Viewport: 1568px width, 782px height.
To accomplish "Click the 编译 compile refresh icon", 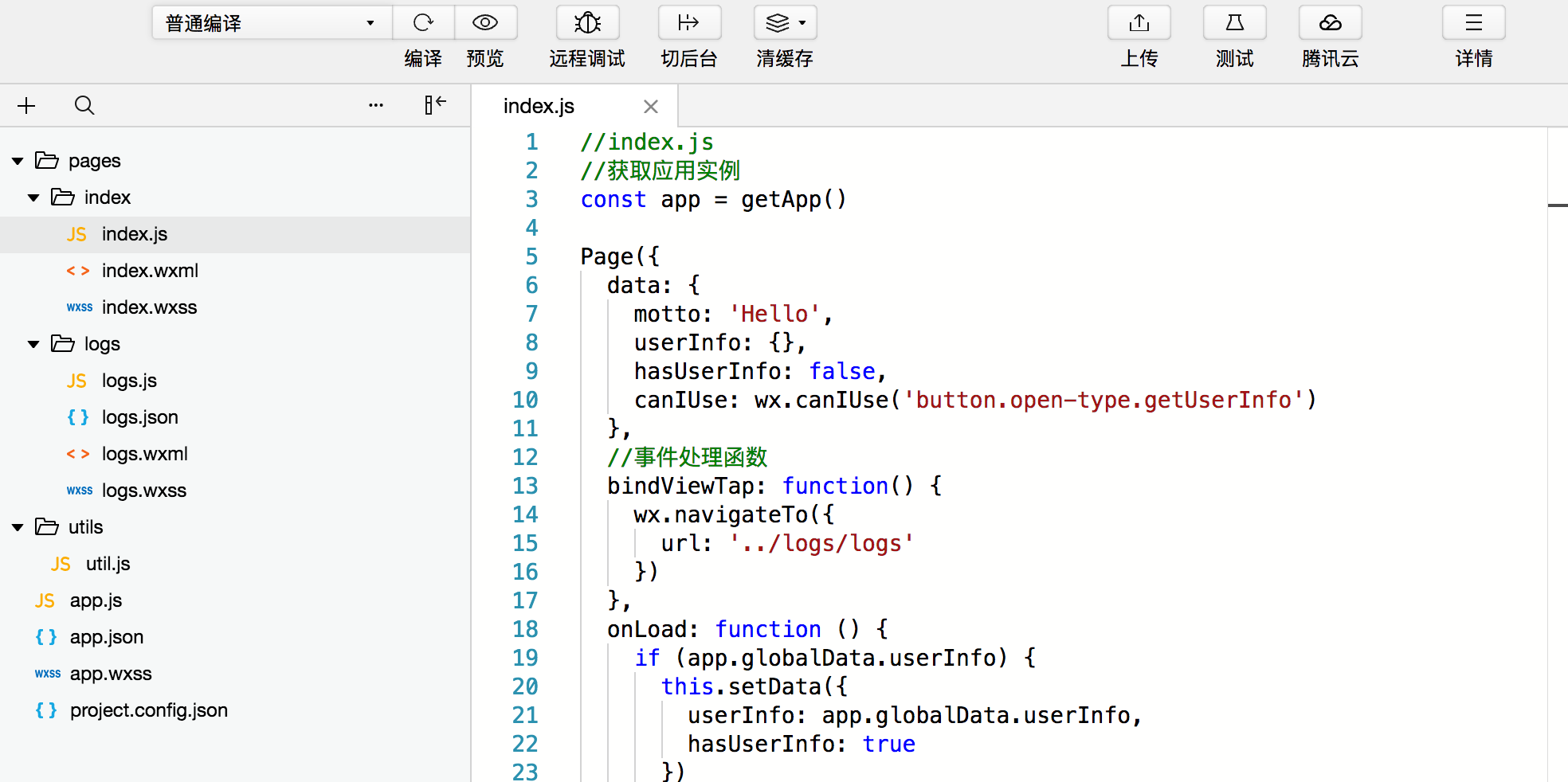I will pyautogui.click(x=423, y=23).
